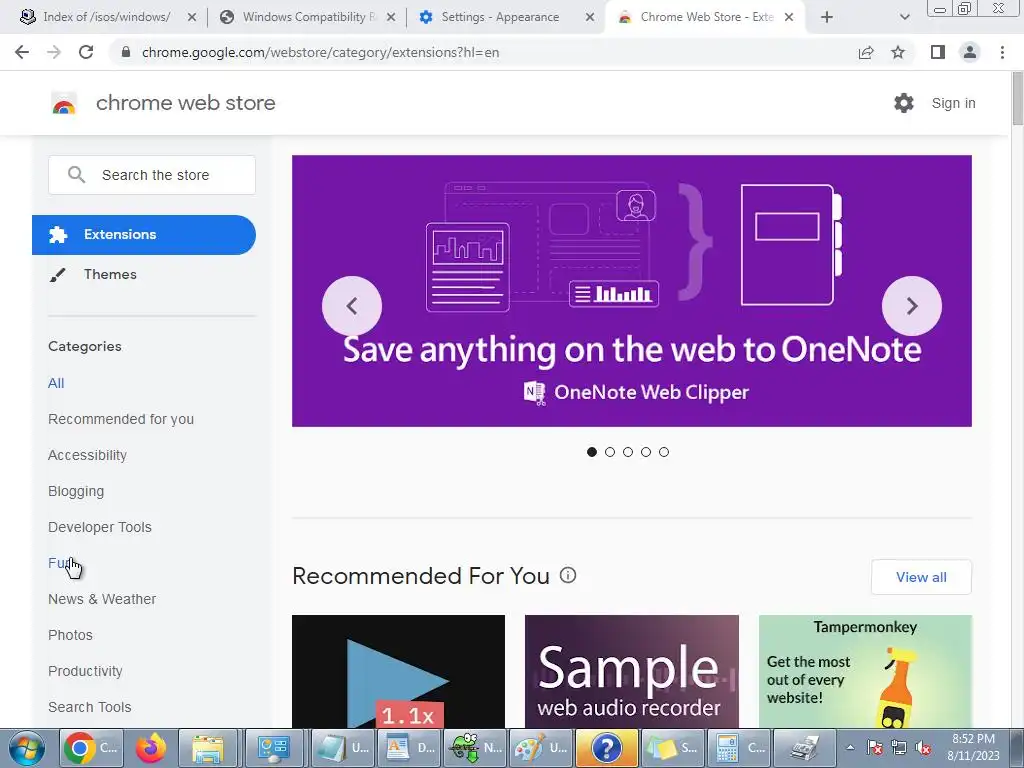Open the Tampermonkey extension card
Screen dimensions: 1024x768
tap(865, 671)
